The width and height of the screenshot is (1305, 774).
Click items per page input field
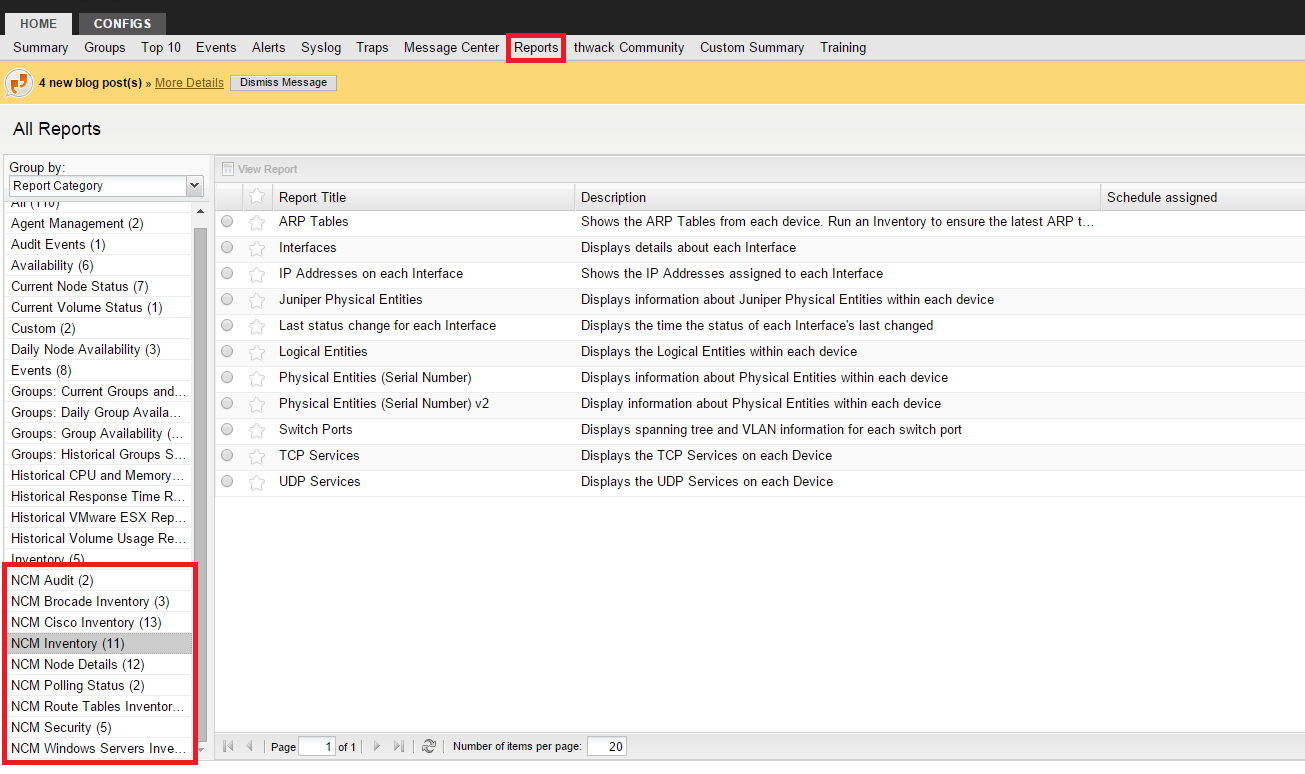[607, 747]
